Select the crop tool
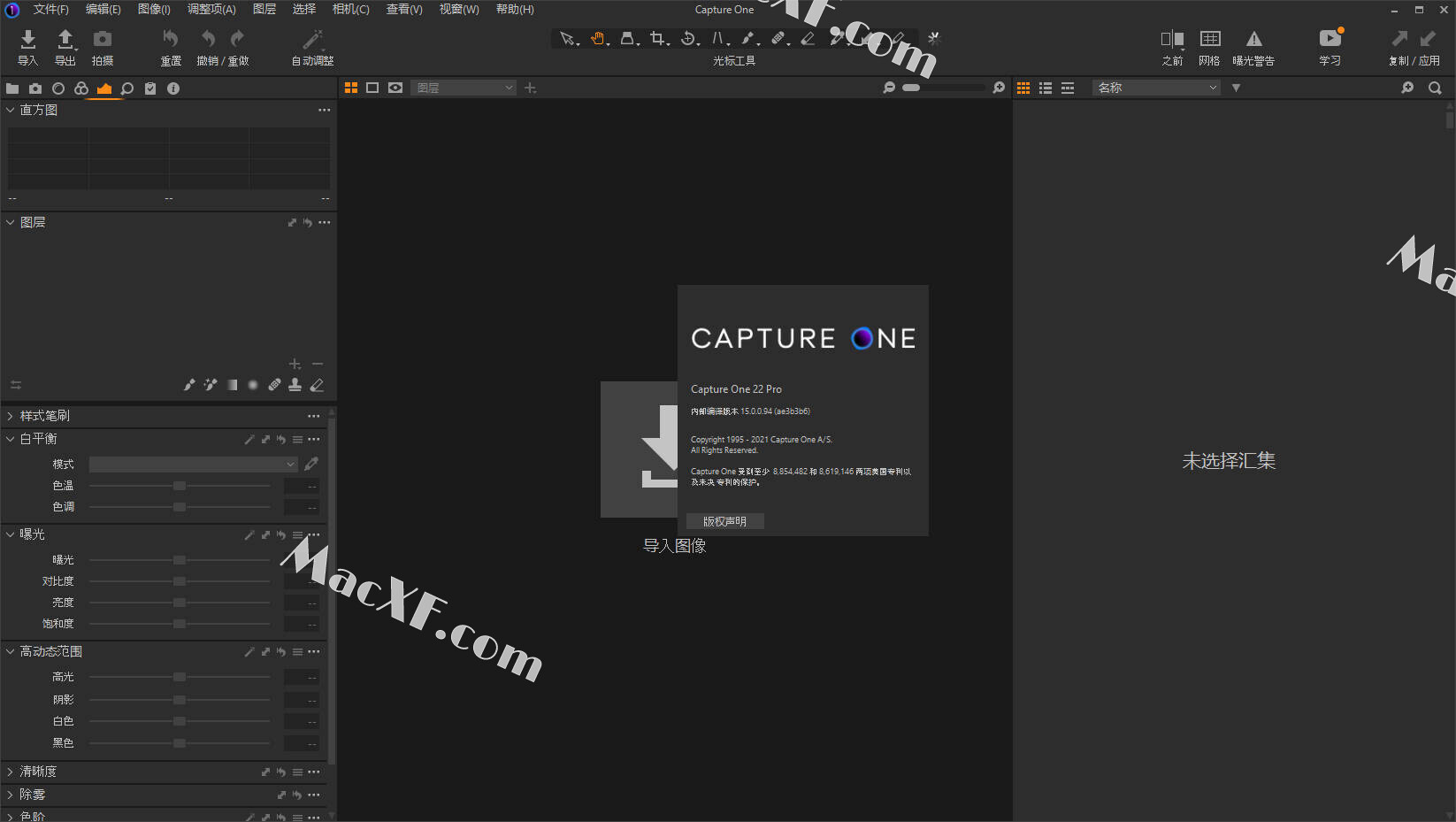This screenshot has width=1456, height=822. pyautogui.click(x=658, y=38)
